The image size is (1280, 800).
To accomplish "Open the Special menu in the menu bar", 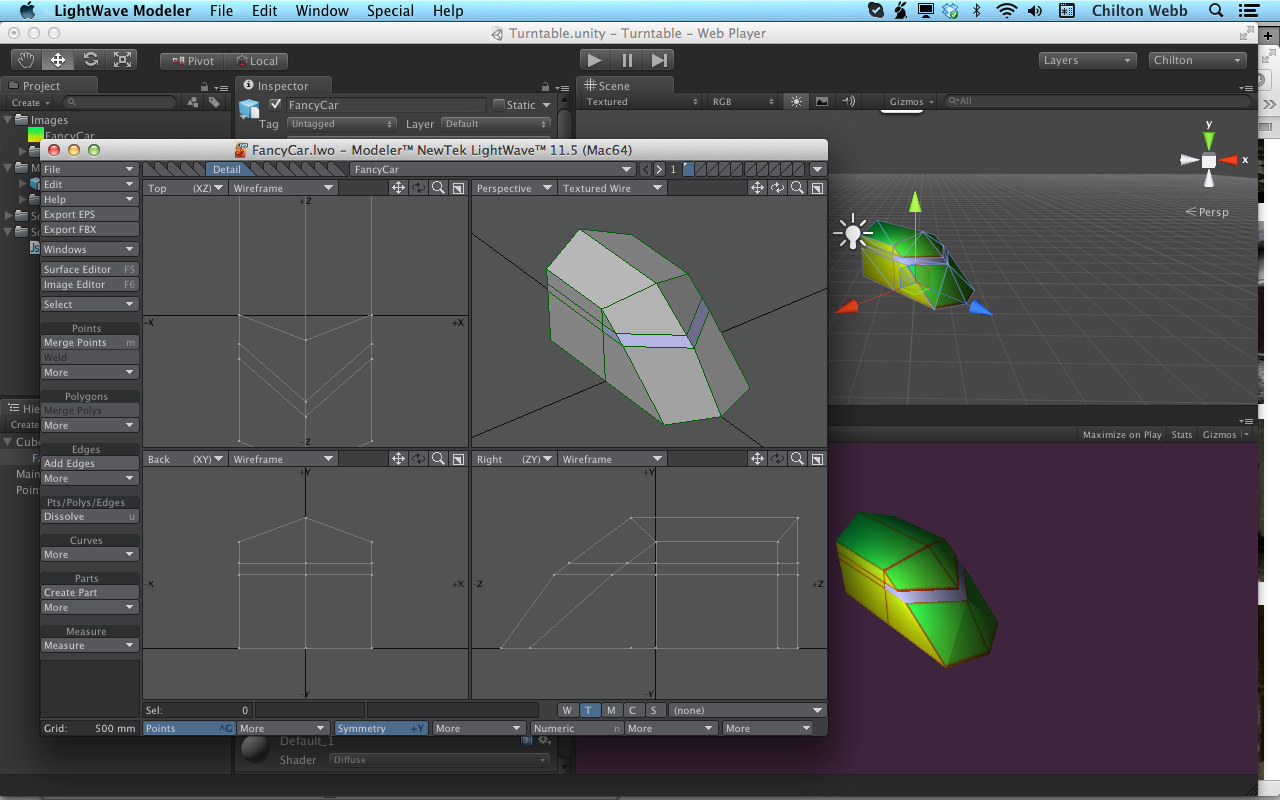I will [390, 11].
